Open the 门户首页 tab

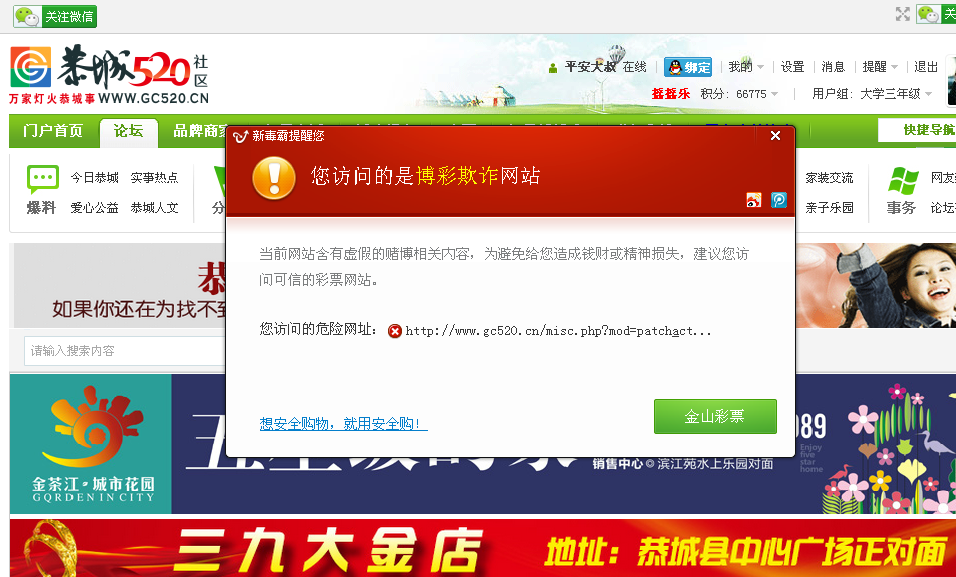coord(52,131)
